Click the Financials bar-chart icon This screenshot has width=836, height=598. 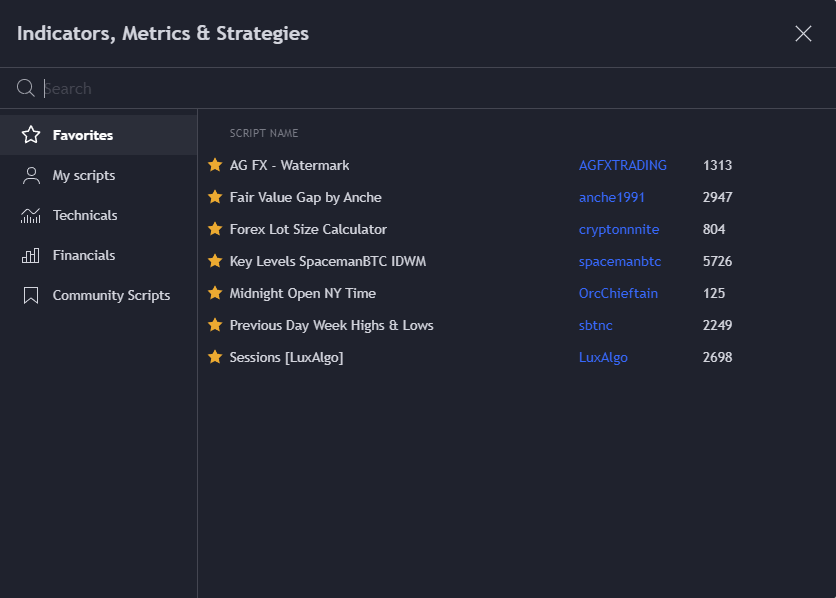click(30, 255)
